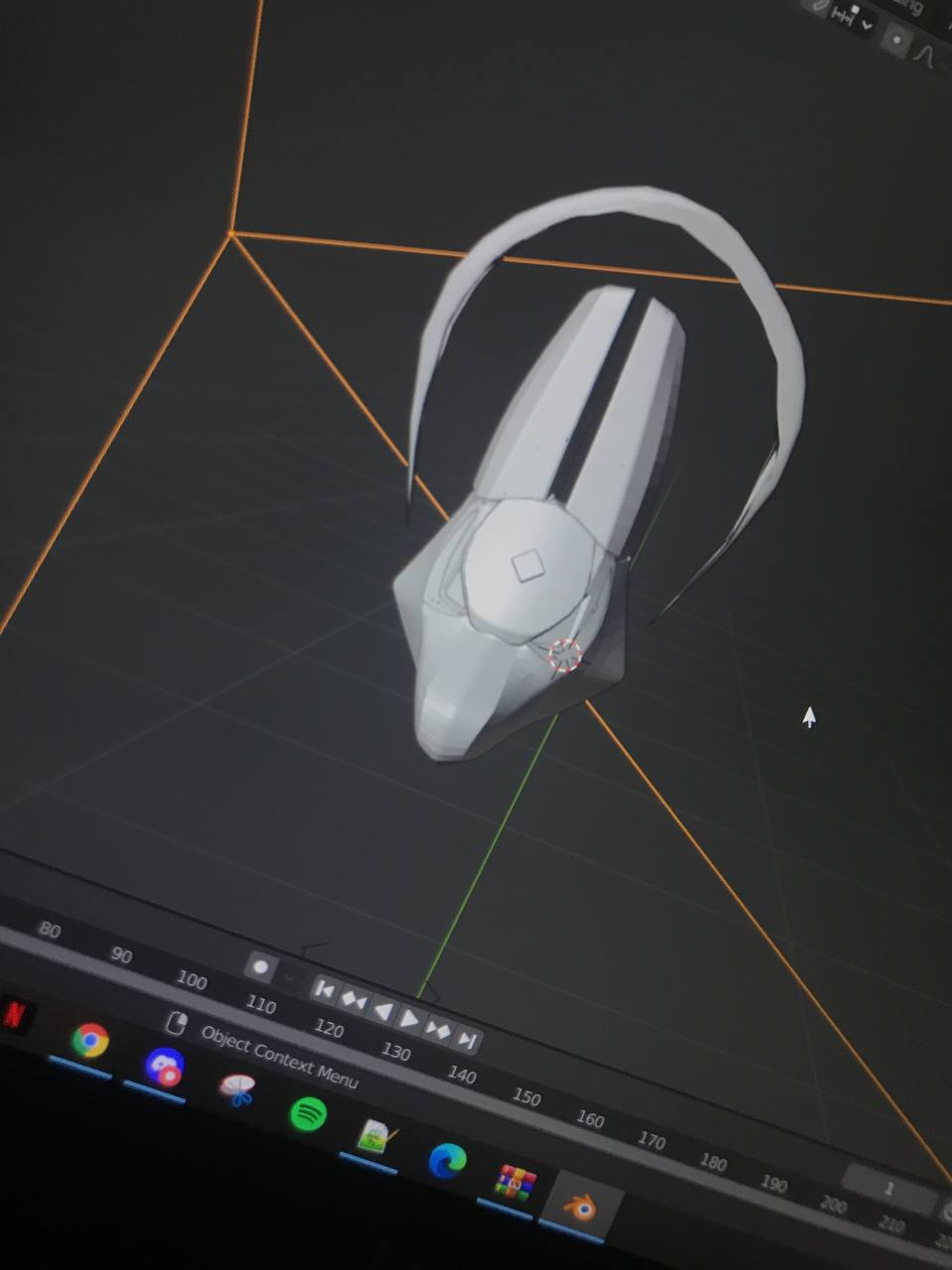Open Netflix from the taskbar
Screen dimensions: 952x1270
15,1014
